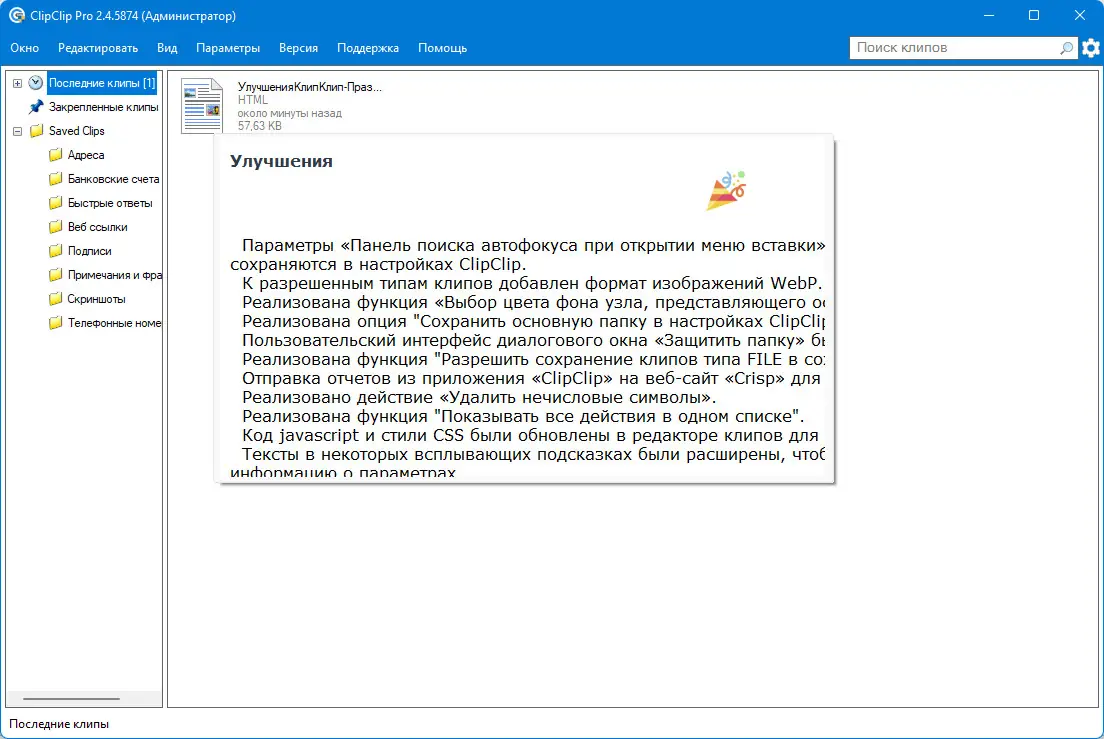
Task: Open the Версия menu
Action: (x=299, y=48)
